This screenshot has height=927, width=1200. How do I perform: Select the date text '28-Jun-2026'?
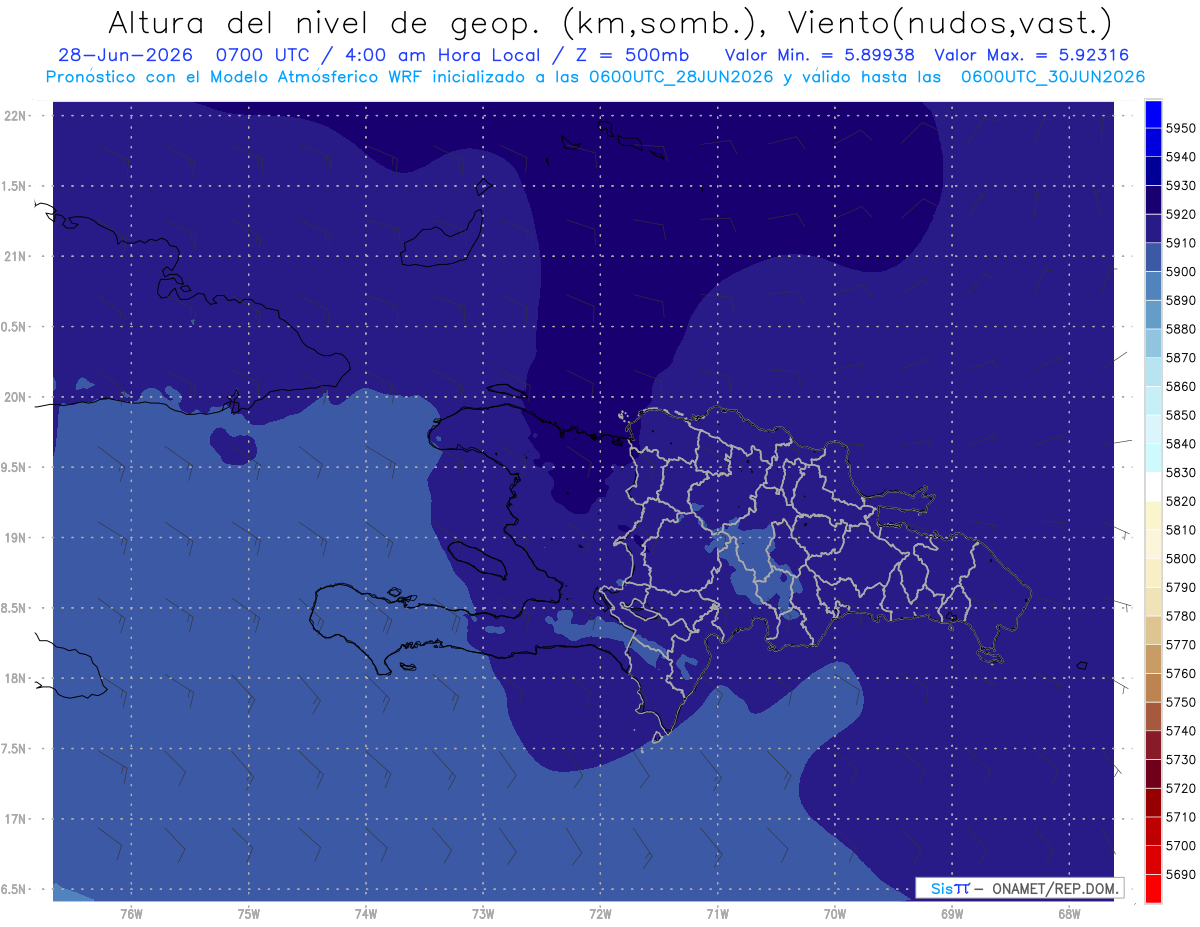(125, 55)
